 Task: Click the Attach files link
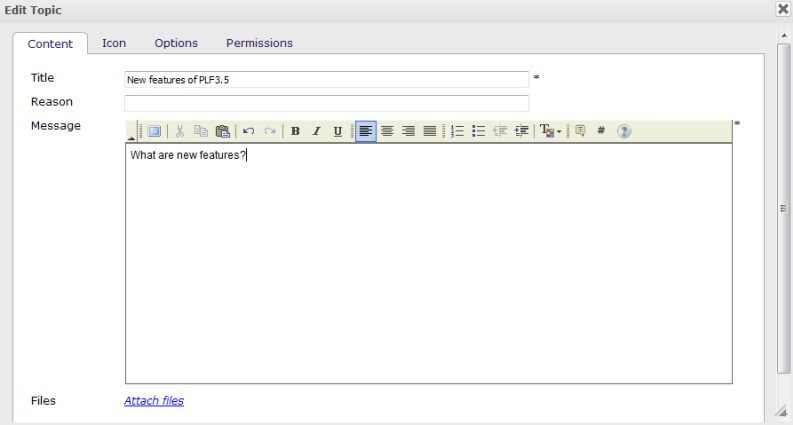154,401
